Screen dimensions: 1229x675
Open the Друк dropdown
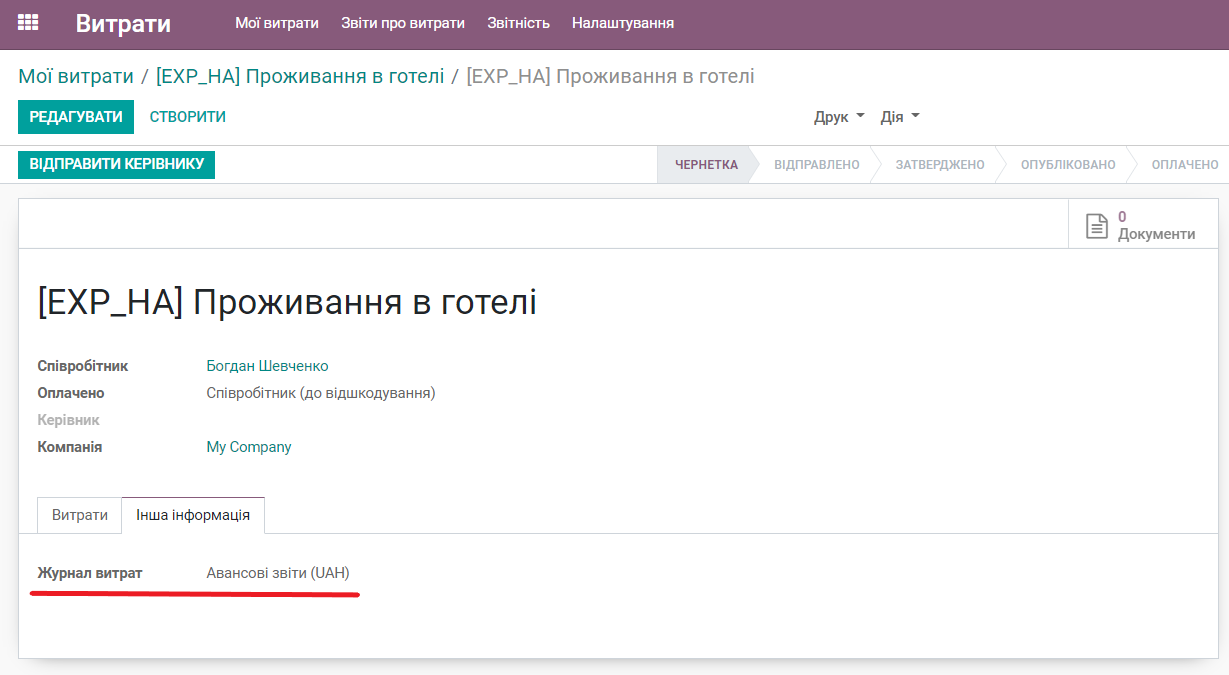click(x=836, y=117)
